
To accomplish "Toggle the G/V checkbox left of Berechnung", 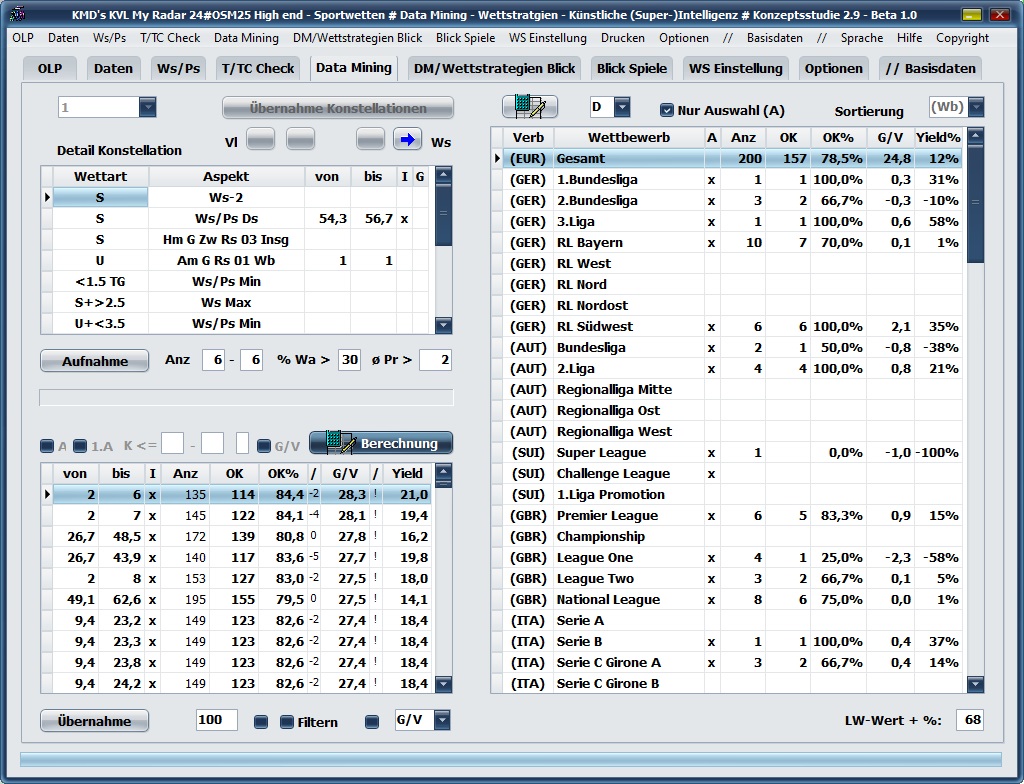I will (264, 446).
